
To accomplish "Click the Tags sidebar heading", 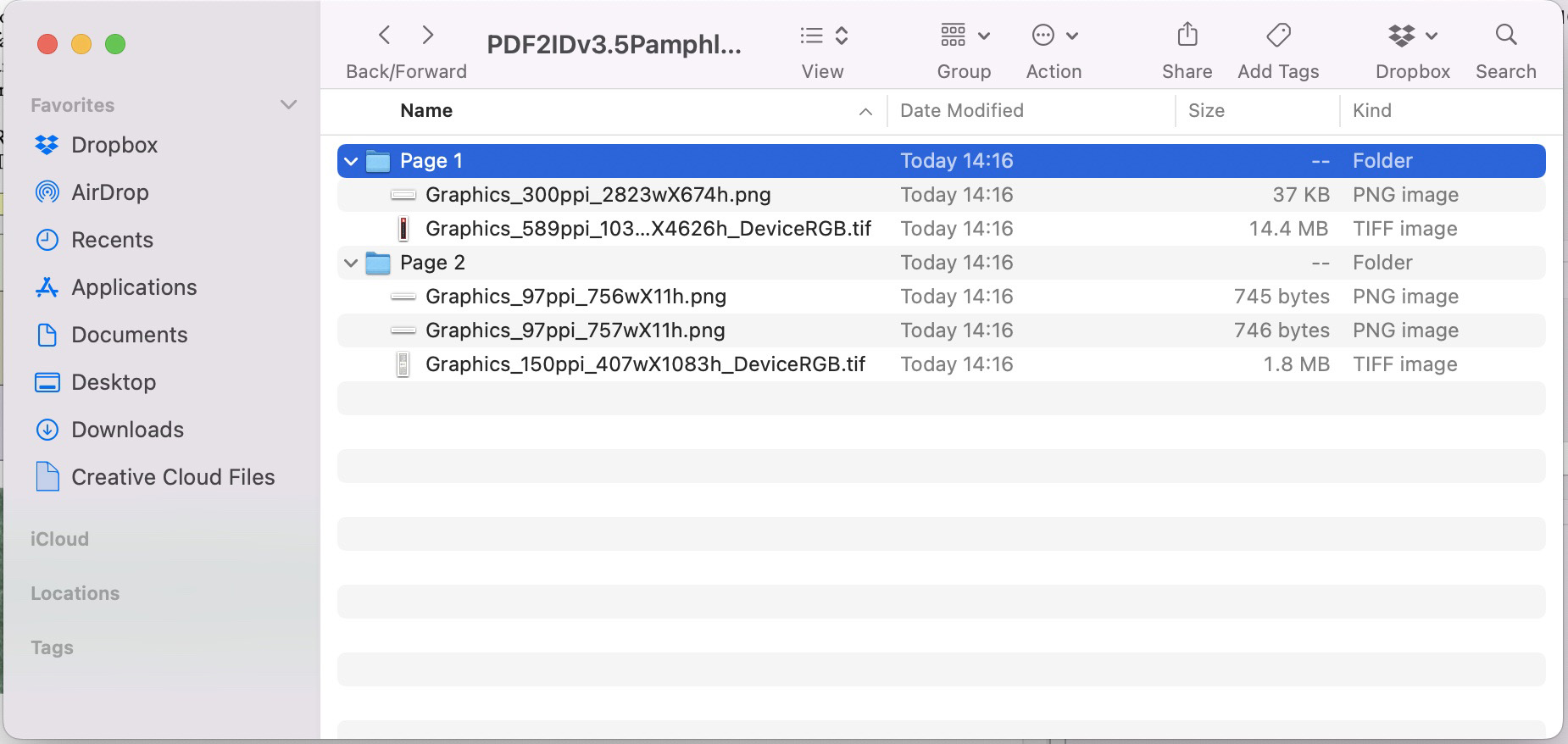I will (52, 647).
